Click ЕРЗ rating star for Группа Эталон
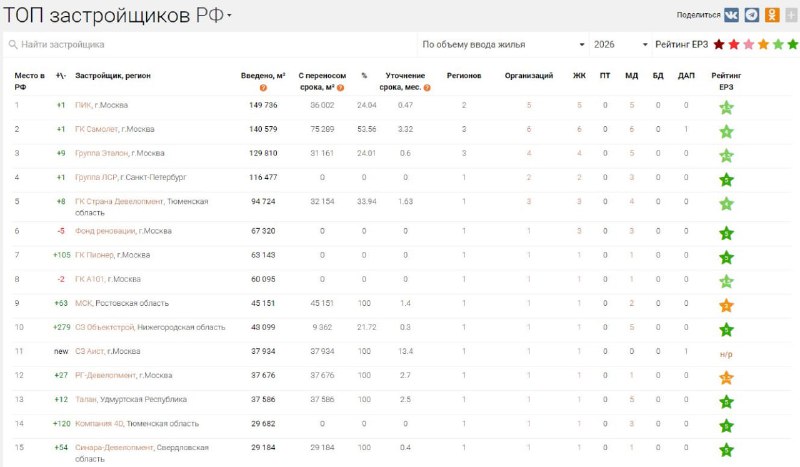Image resolution: width=800 pixels, height=467 pixels. (x=726, y=156)
